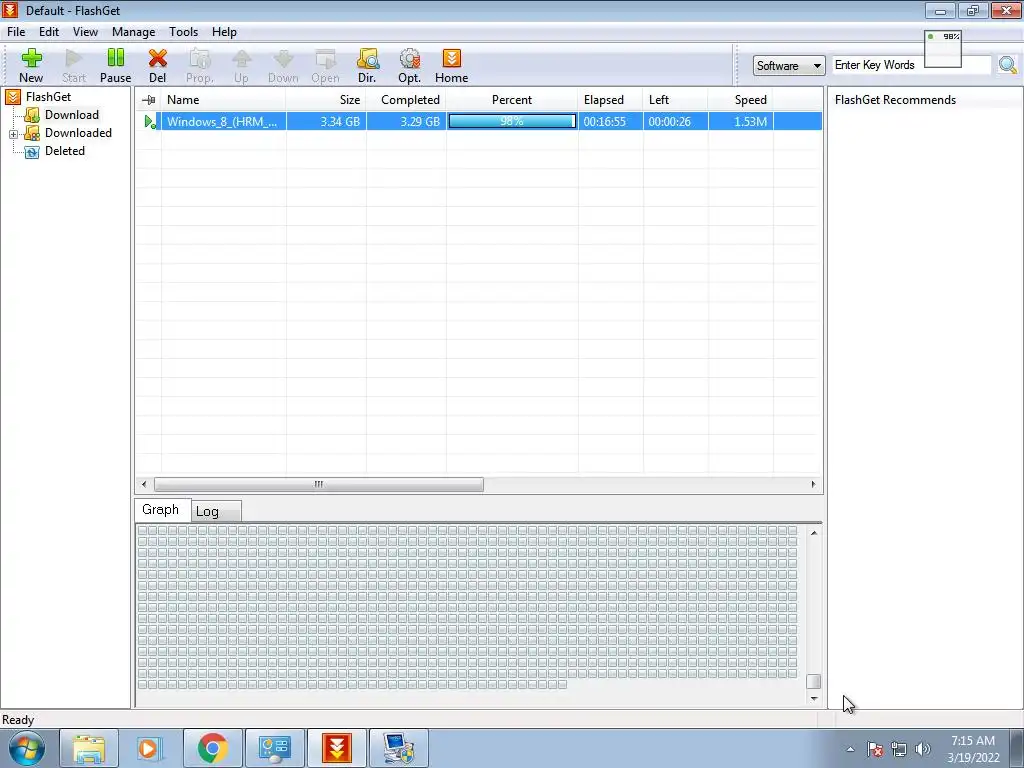Sort by the Speed column header
Image resolution: width=1024 pixels, height=768 pixels.
click(x=741, y=100)
